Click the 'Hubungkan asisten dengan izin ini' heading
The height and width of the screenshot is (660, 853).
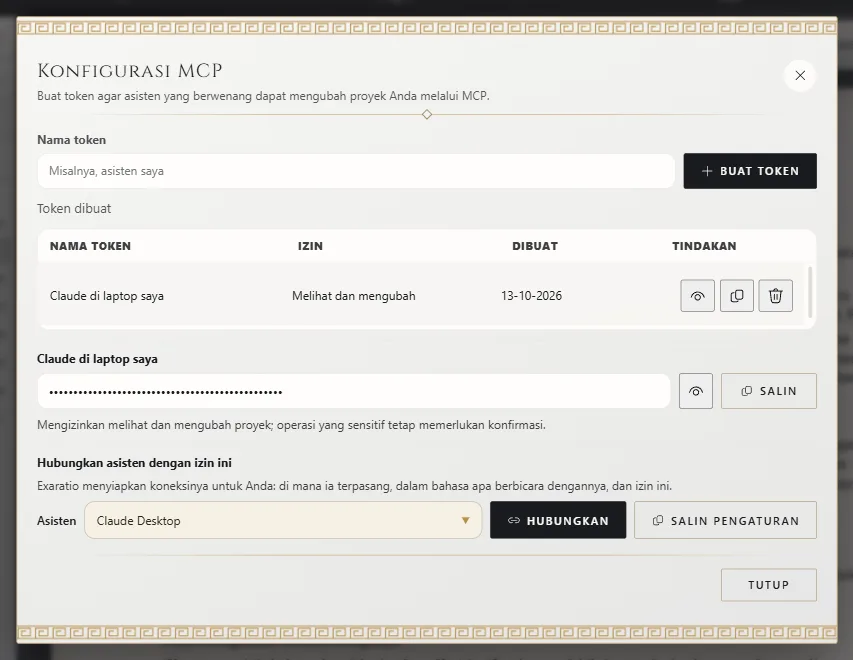[x=134, y=462]
